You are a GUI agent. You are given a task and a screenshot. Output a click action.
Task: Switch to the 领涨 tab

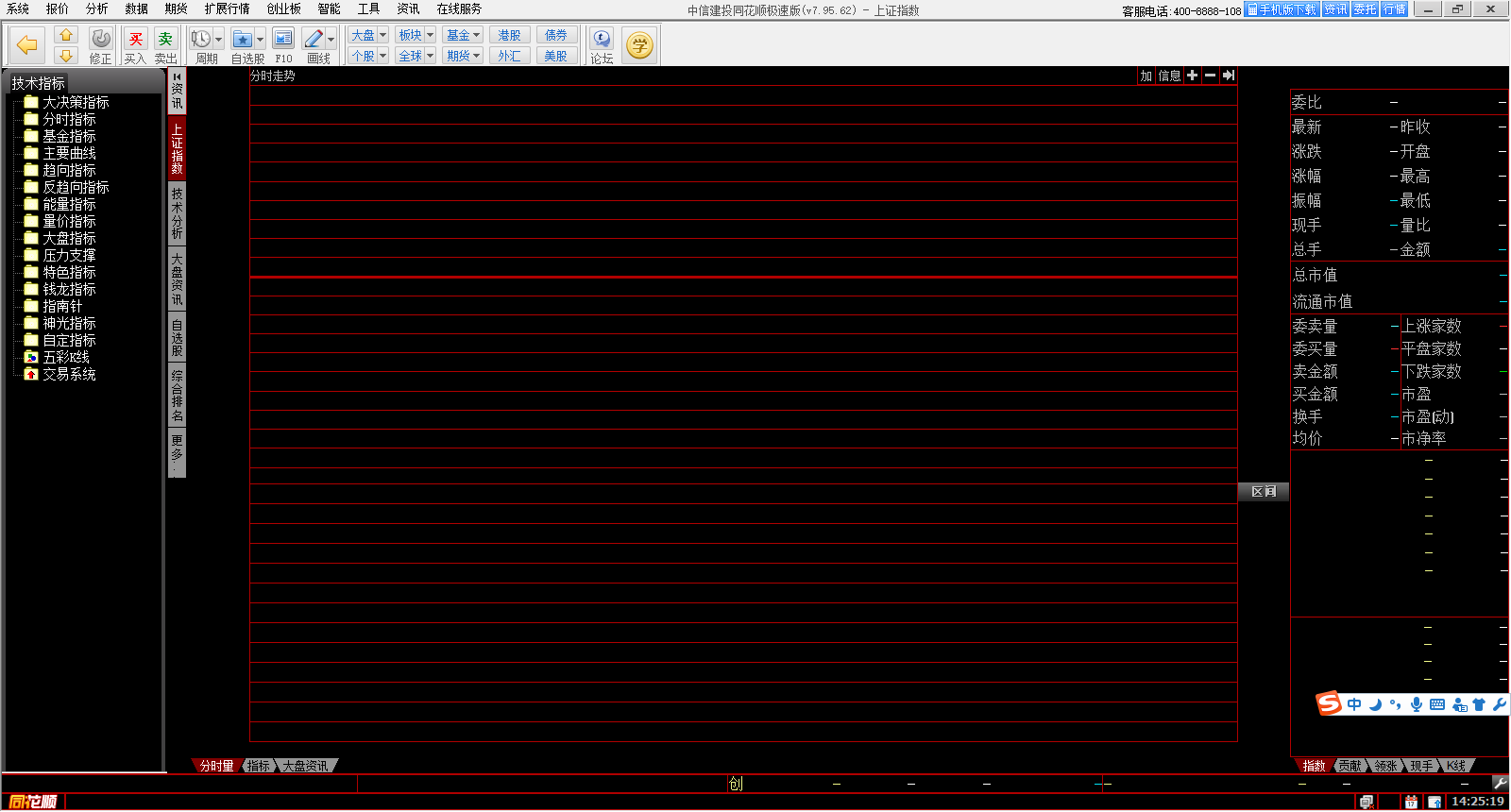(x=1385, y=766)
